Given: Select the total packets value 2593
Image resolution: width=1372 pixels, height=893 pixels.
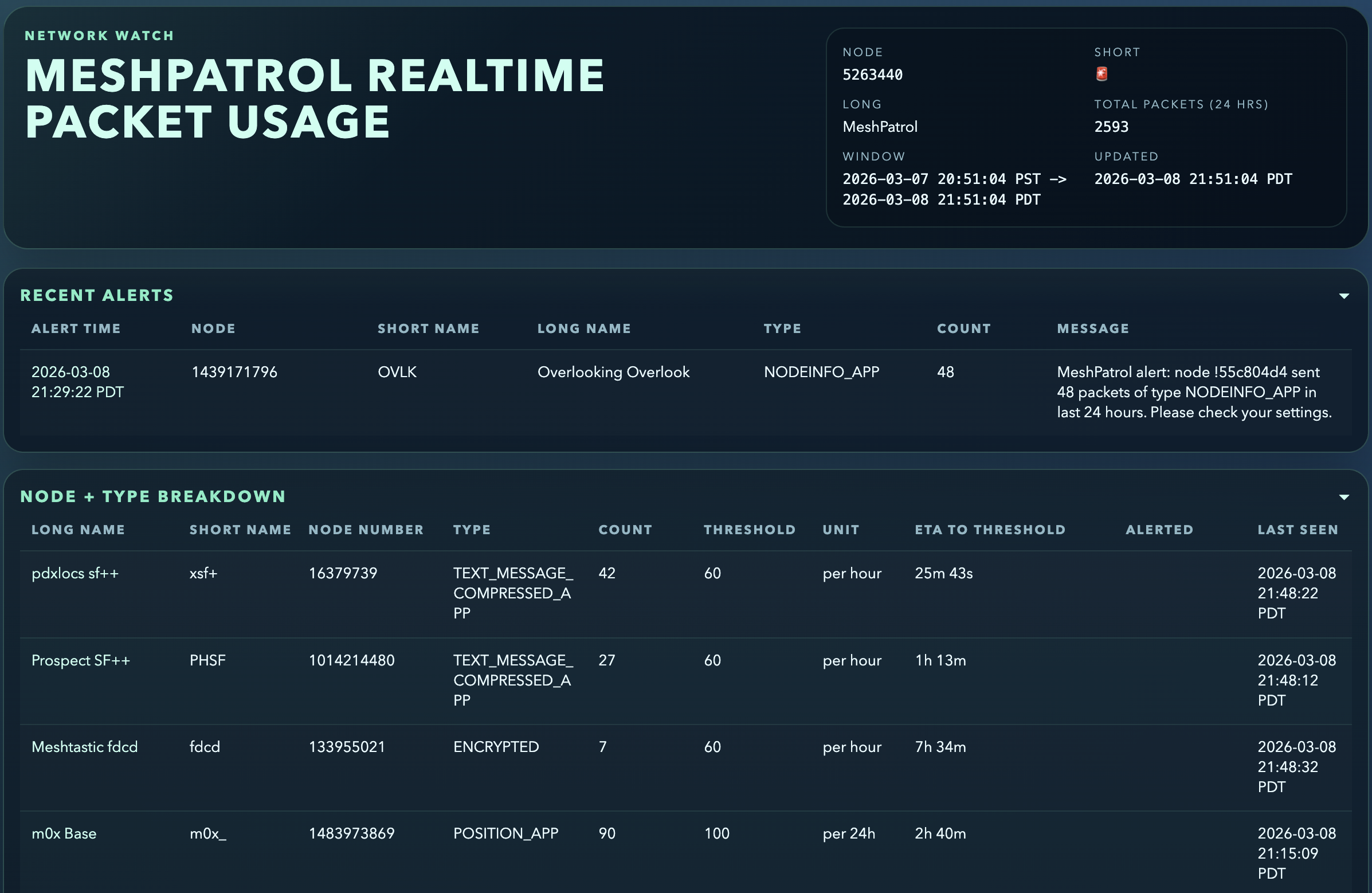Looking at the screenshot, I should click(x=1111, y=127).
